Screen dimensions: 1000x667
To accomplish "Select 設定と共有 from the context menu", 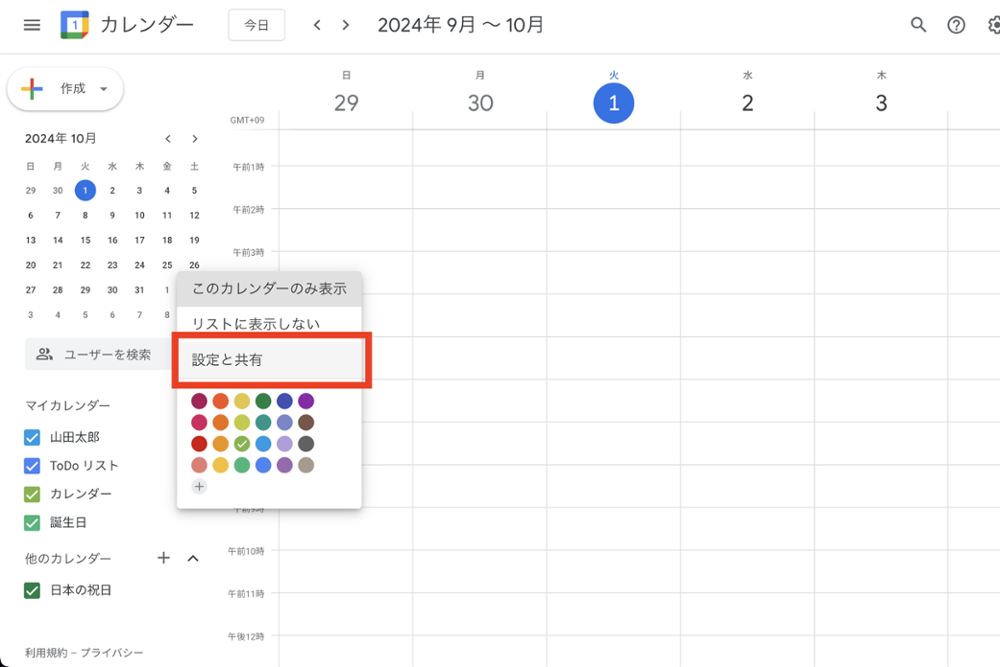I will click(270, 360).
